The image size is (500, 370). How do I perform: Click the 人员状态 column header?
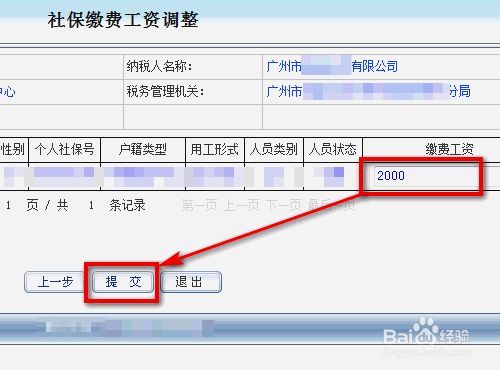(x=333, y=149)
